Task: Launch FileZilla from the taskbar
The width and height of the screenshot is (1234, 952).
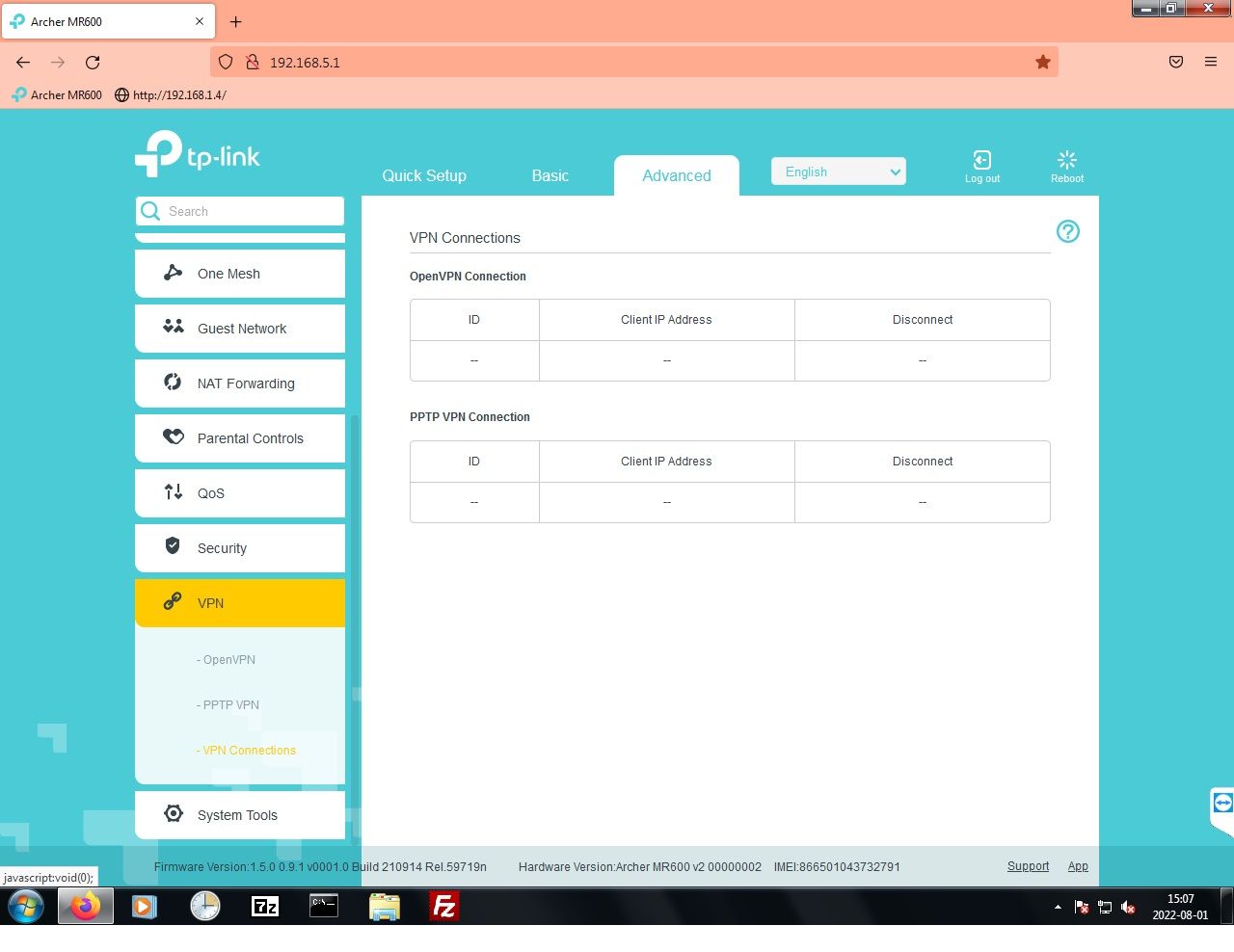Action: click(x=443, y=906)
